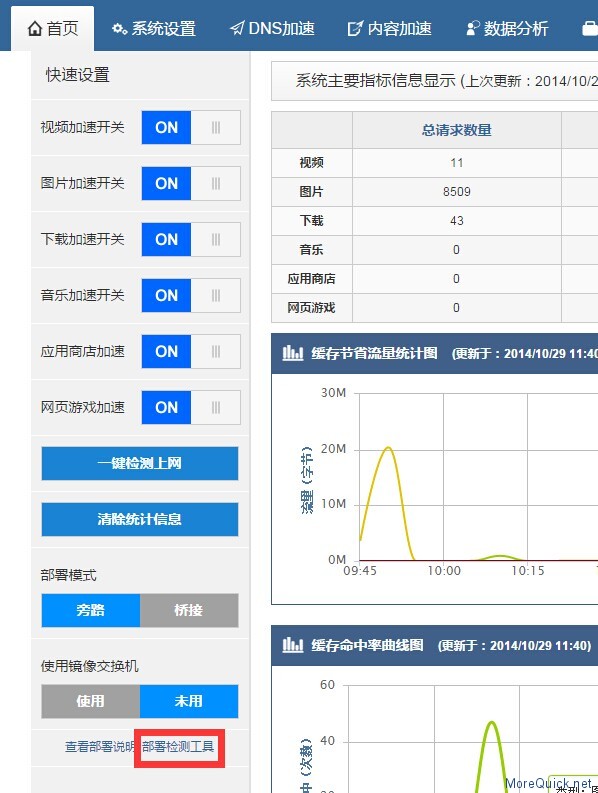Click the 音乐 row label
This screenshot has width=598, height=793.
coord(312,250)
